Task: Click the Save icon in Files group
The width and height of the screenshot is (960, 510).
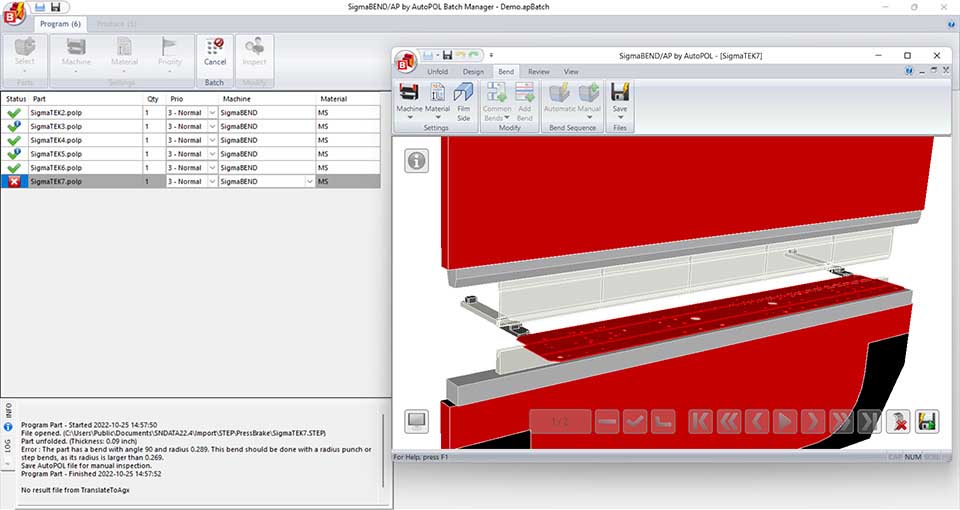Action: [620, 100]
